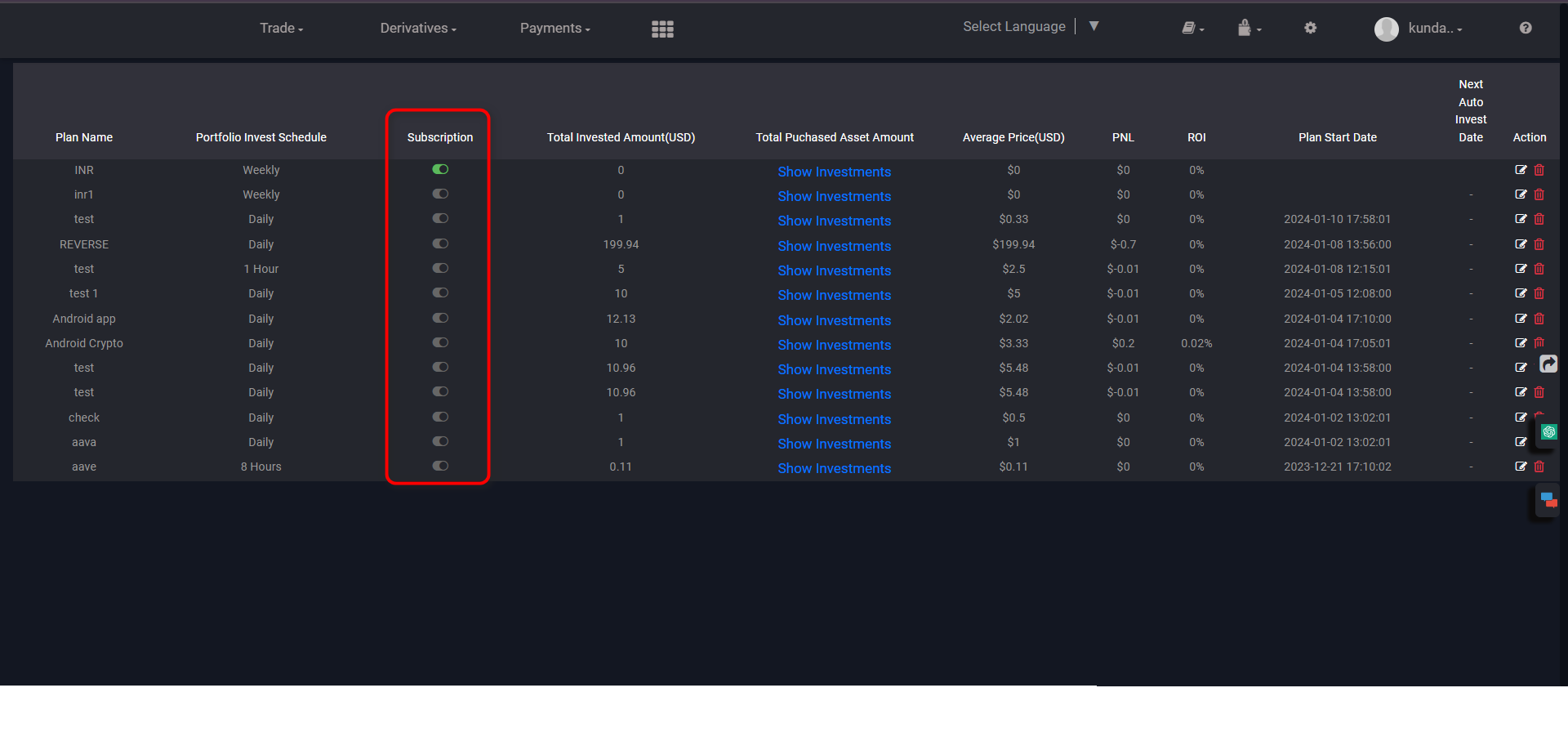Open the wallet icon in the header

click(x=1245, y=28)
